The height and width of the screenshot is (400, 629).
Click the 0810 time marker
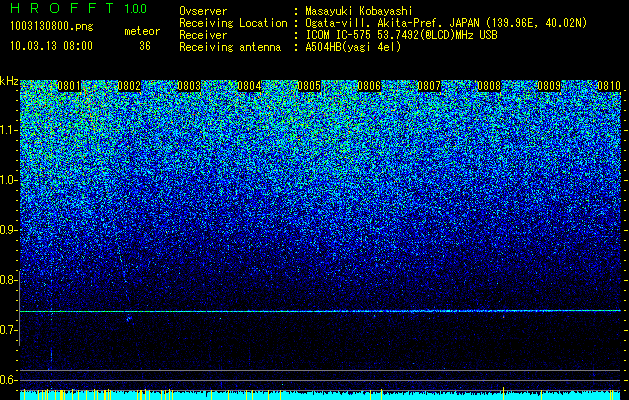tap(609, 86)
